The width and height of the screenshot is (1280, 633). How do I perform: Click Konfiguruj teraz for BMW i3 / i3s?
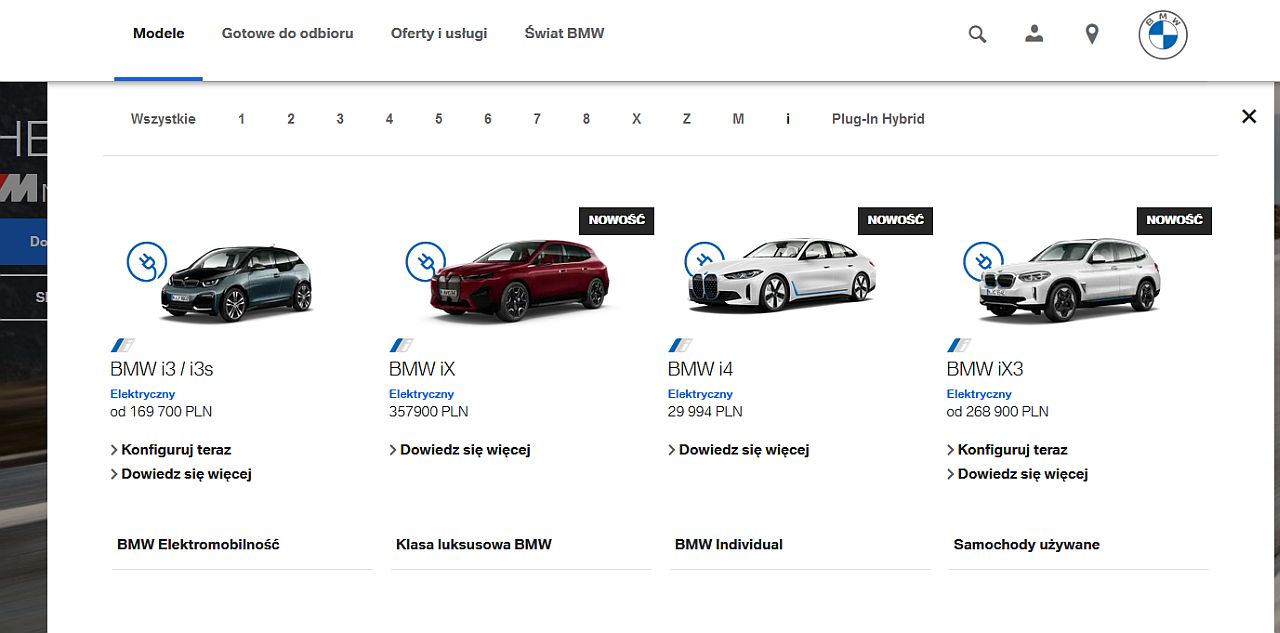point(176,450)
